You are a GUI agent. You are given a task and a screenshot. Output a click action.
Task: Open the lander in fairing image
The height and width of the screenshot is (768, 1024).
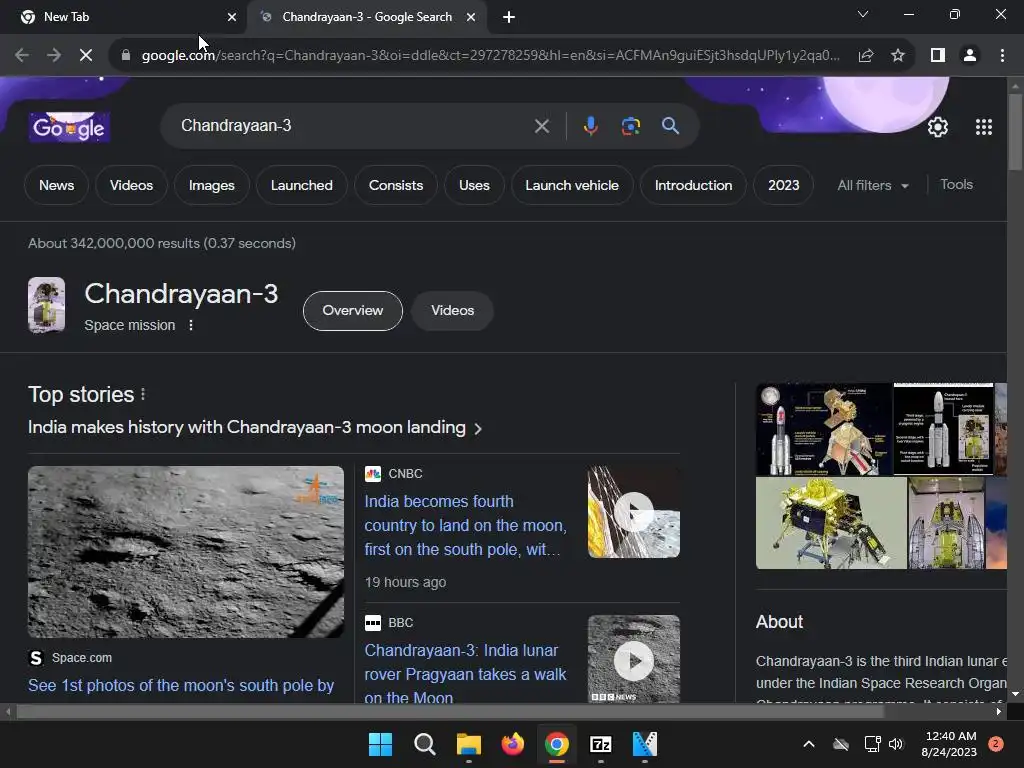tap(946, 523)
